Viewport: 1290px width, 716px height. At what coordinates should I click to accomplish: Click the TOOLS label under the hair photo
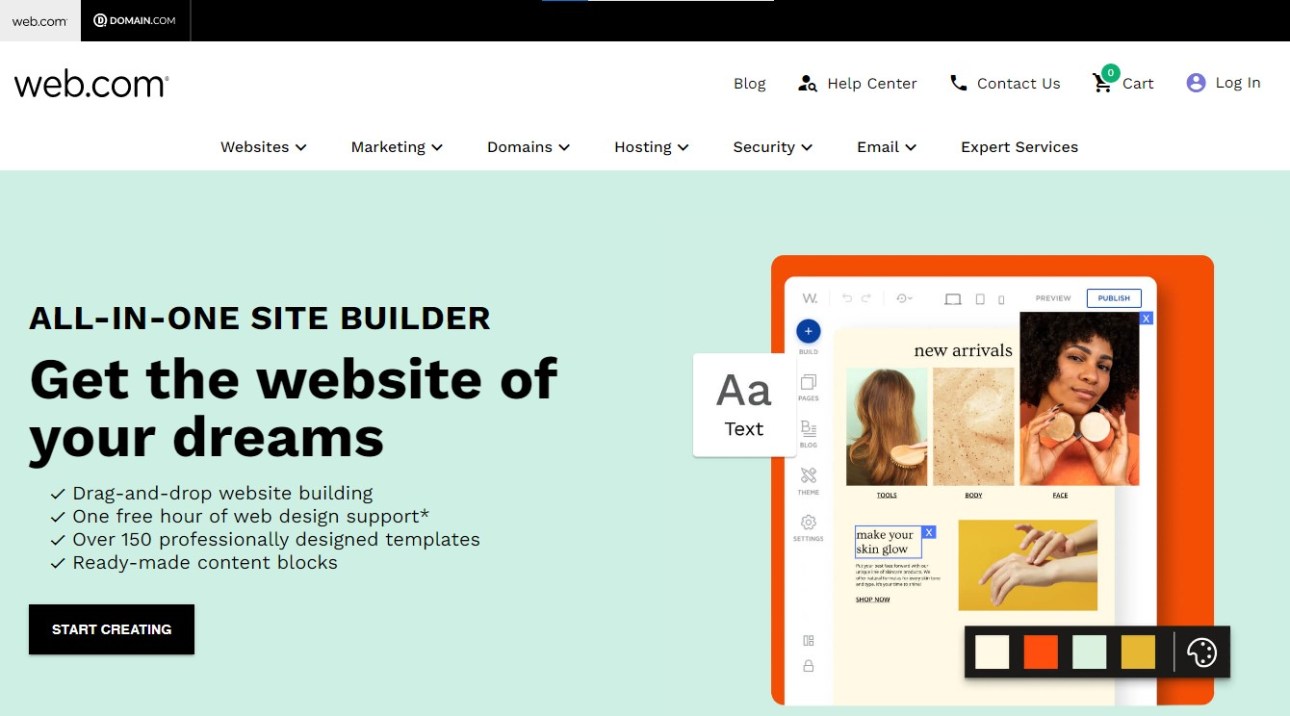[887, 495]
